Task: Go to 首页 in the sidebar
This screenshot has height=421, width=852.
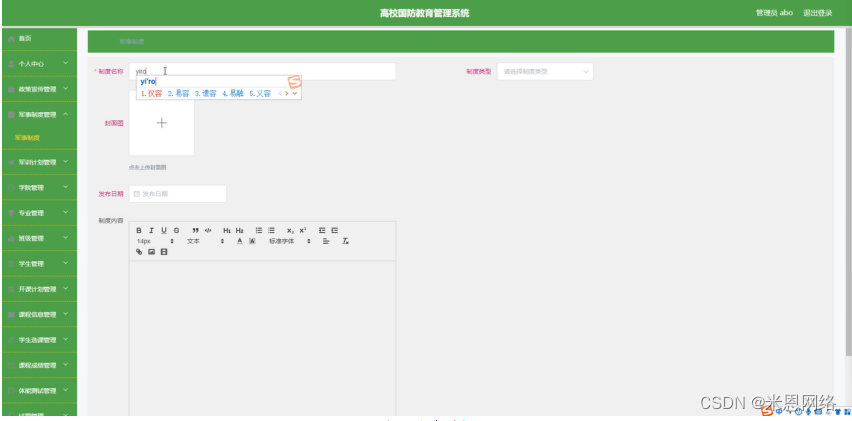Action: pos(39,39)
